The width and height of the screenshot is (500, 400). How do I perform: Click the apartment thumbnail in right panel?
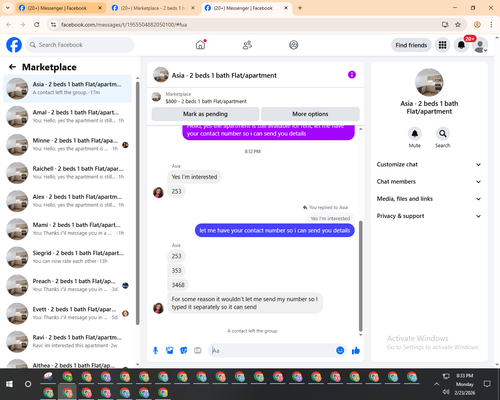coord(429,82)
